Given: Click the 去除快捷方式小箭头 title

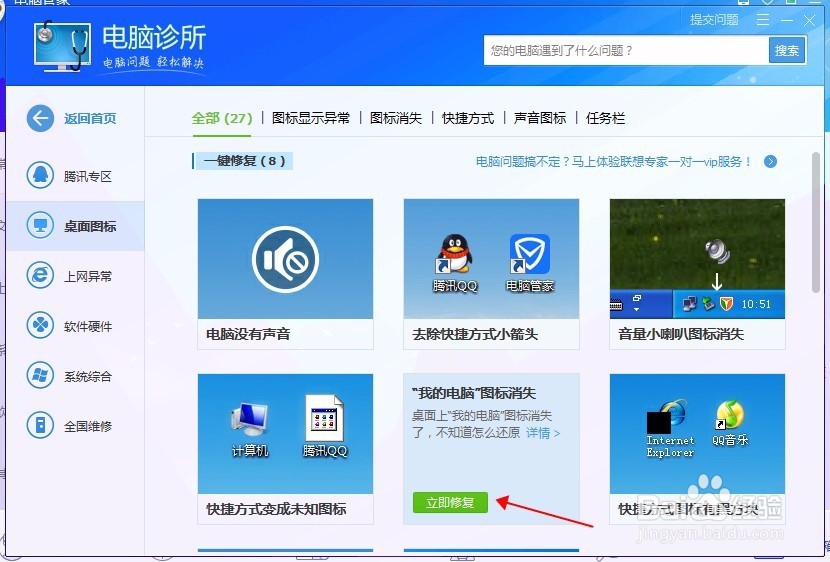Looking at the screenshot, I should 475,334.
